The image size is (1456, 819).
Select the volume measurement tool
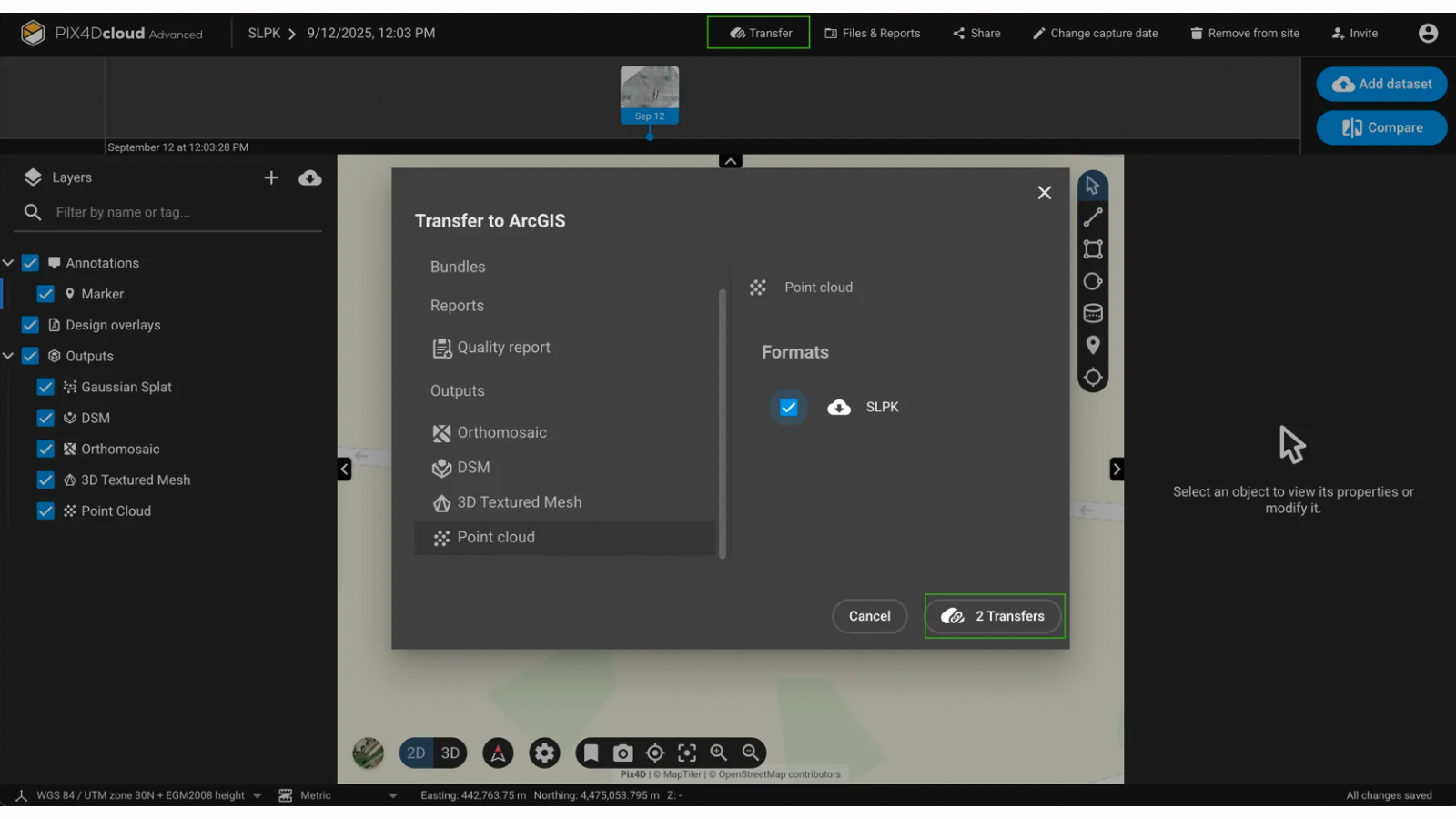pos(1092,313)
